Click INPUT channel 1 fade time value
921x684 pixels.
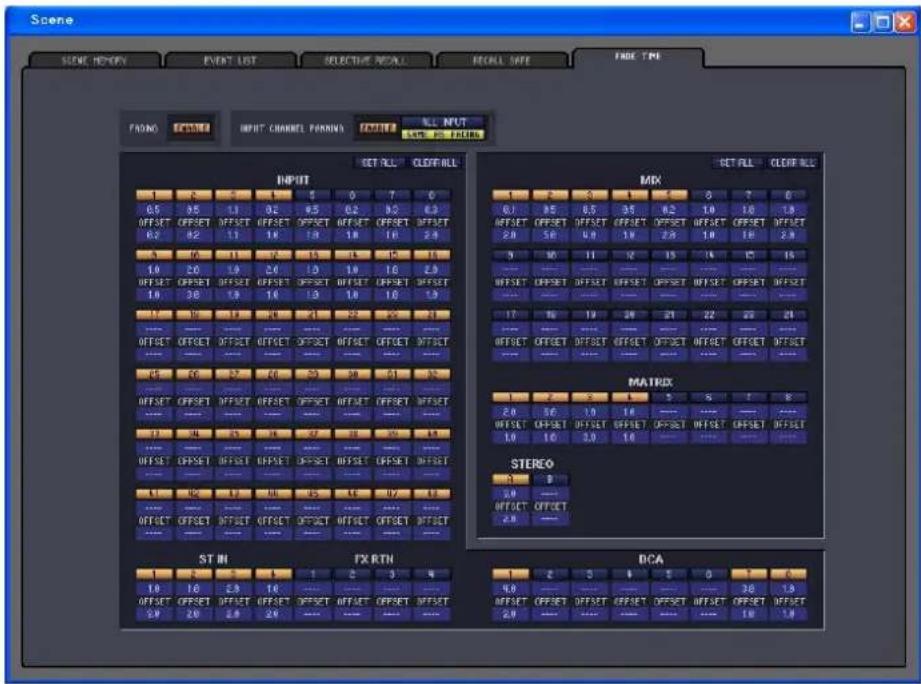[154, 209]
